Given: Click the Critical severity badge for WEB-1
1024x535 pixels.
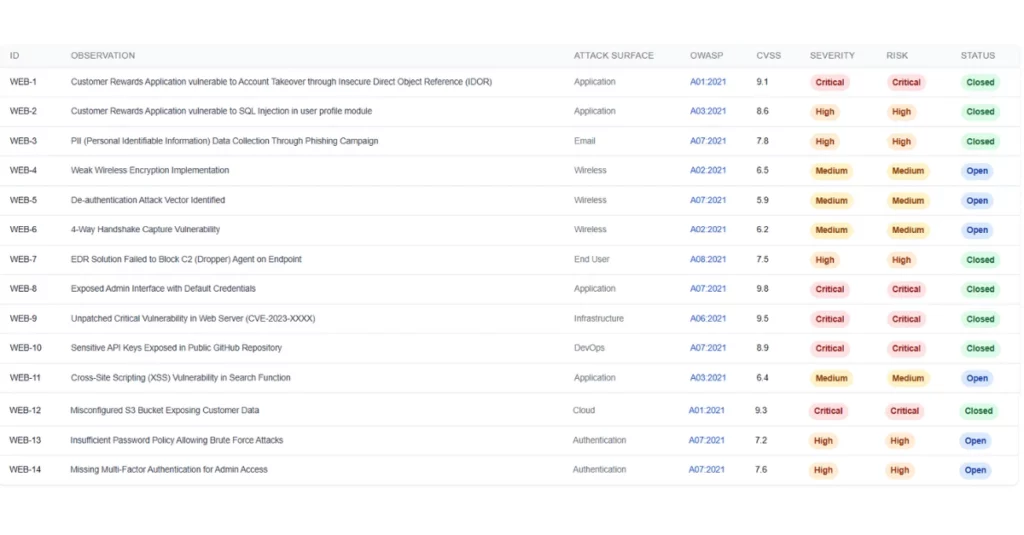Looking at the screenshot, I should point(829,82).
